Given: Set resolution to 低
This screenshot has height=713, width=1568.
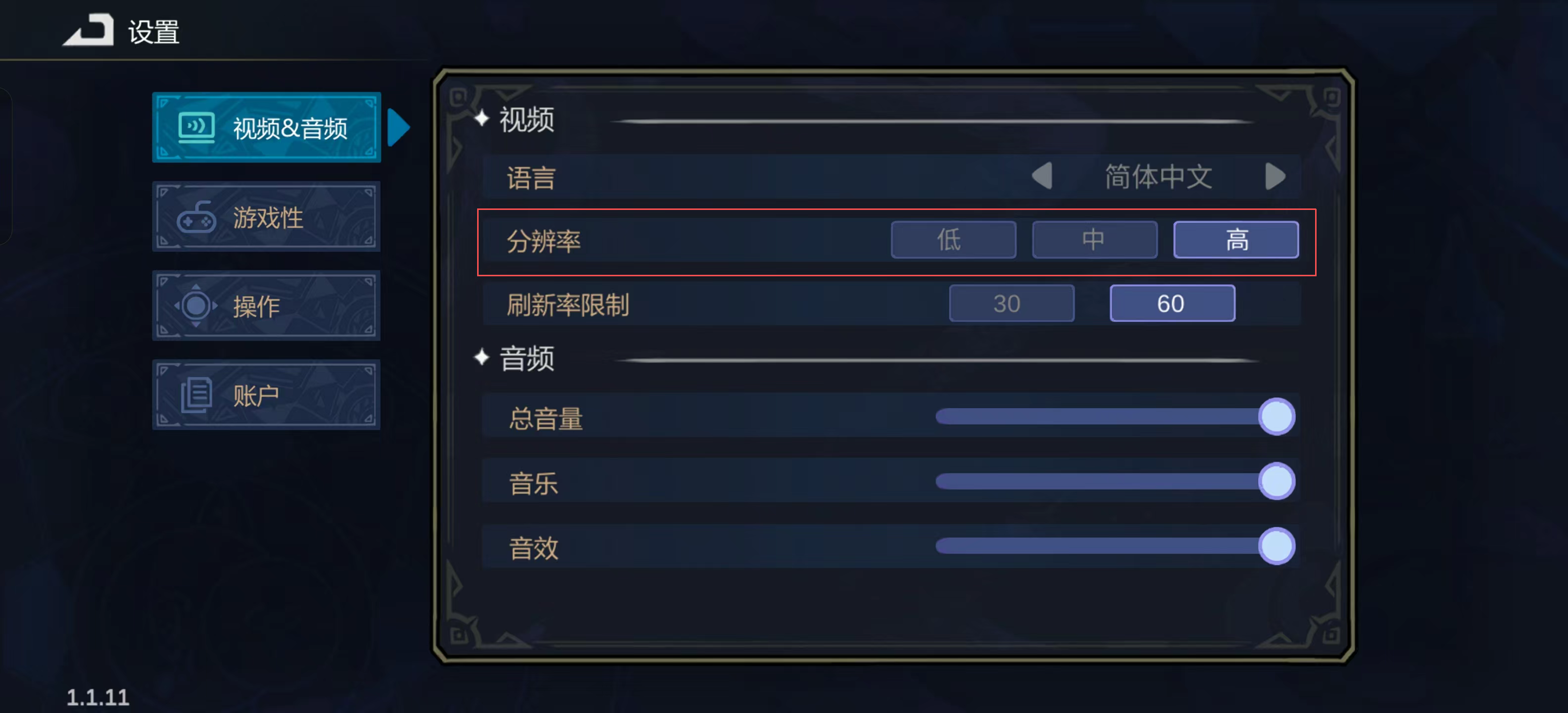Looking at the screenshot, I should click(x=953, y=240).
